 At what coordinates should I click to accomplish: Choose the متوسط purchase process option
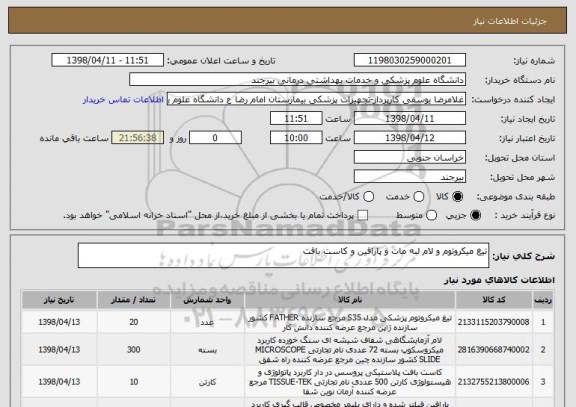[x=431, y=215]
